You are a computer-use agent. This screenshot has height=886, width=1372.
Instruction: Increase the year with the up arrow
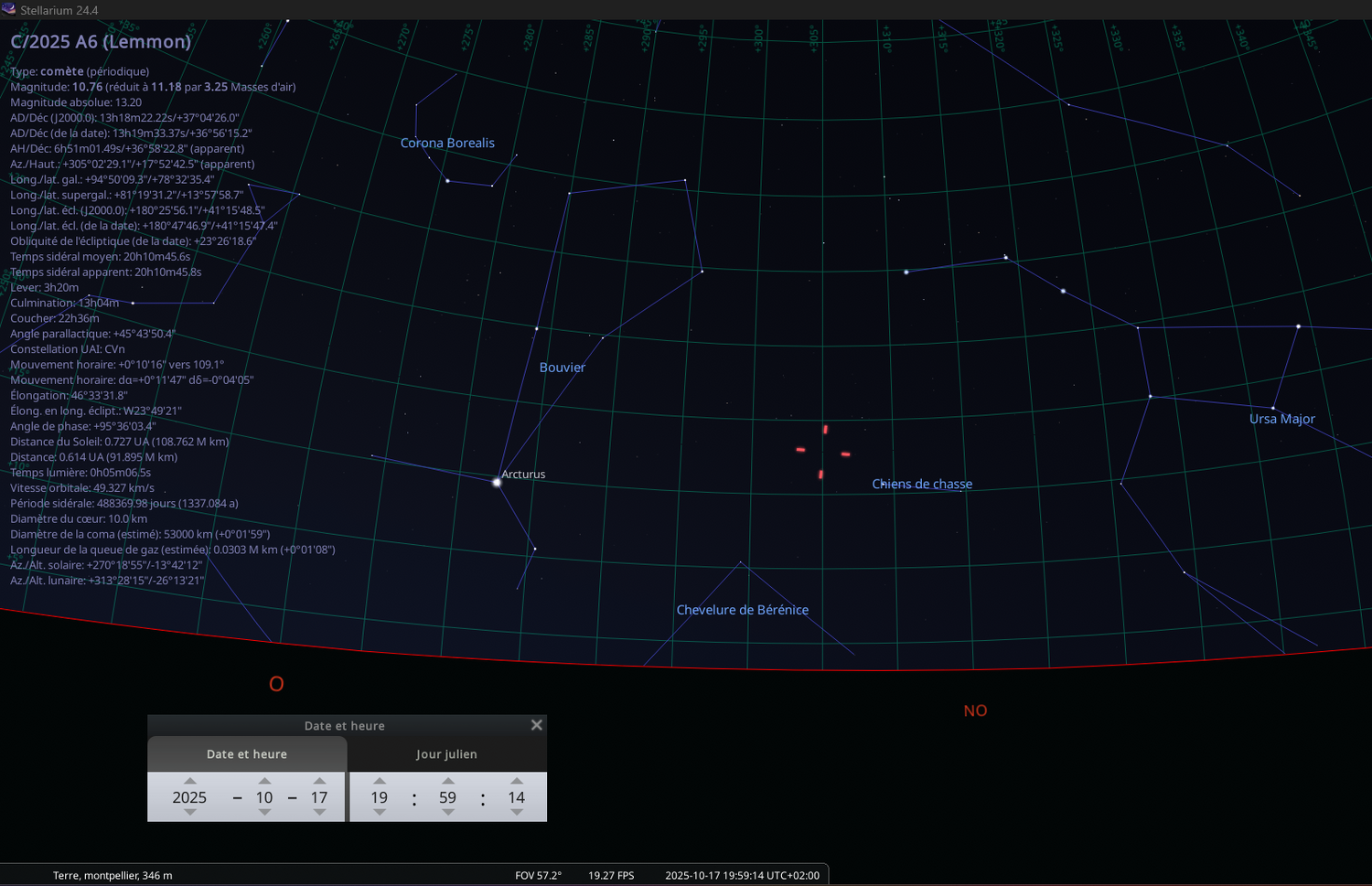tap(189, 781)
